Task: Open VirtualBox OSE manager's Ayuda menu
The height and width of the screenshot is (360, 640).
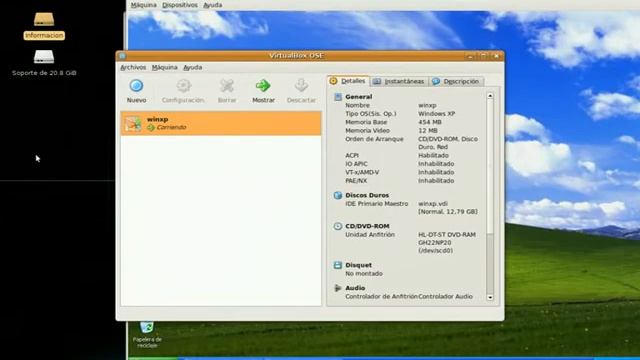Action: point(193,67)
